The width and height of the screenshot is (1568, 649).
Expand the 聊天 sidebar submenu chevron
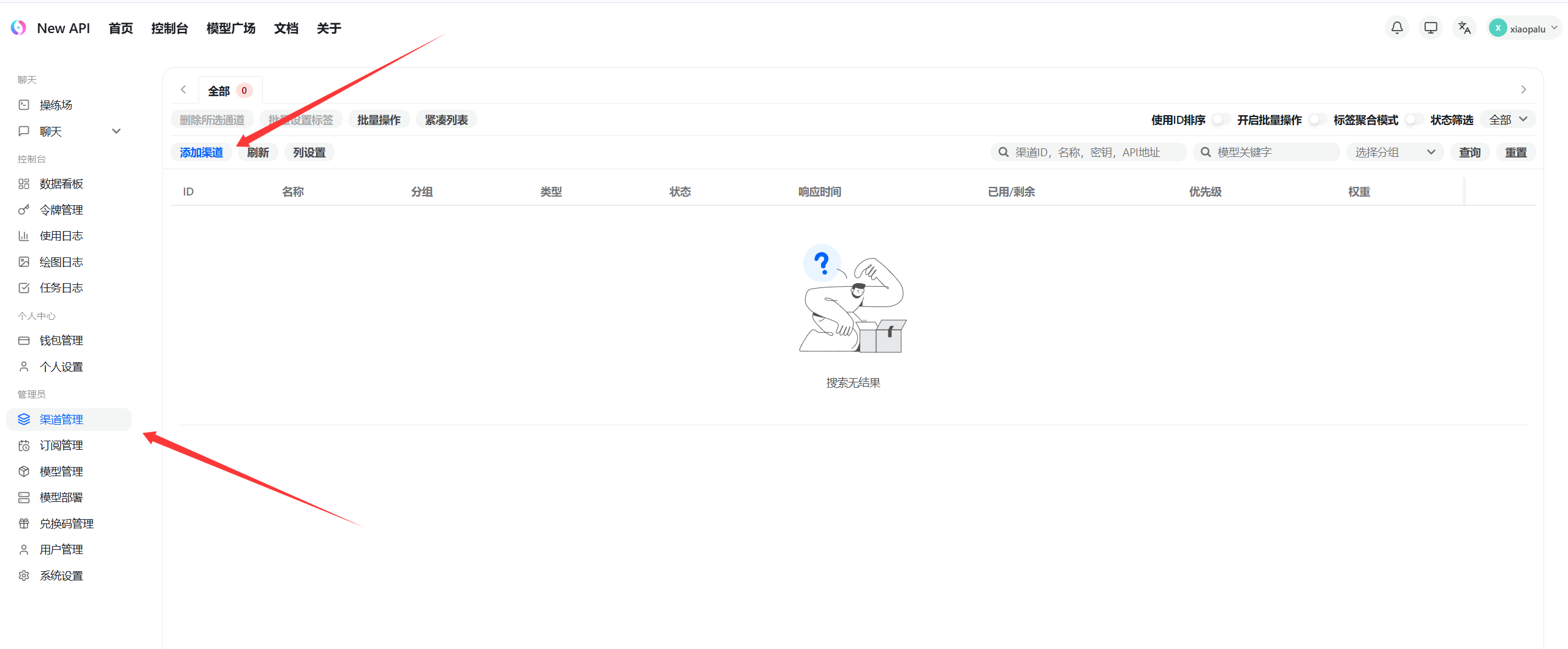116,131
